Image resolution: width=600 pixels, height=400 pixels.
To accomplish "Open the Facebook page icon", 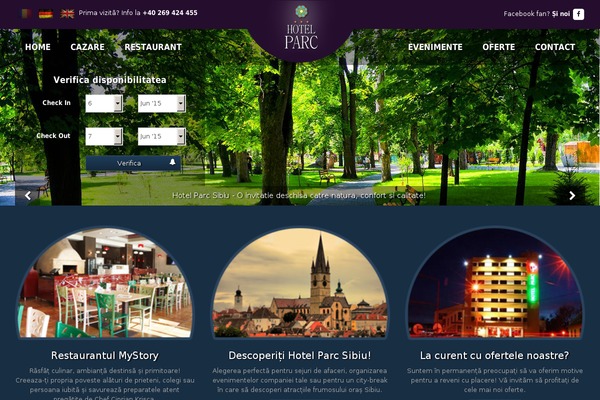I will (578, 14).
